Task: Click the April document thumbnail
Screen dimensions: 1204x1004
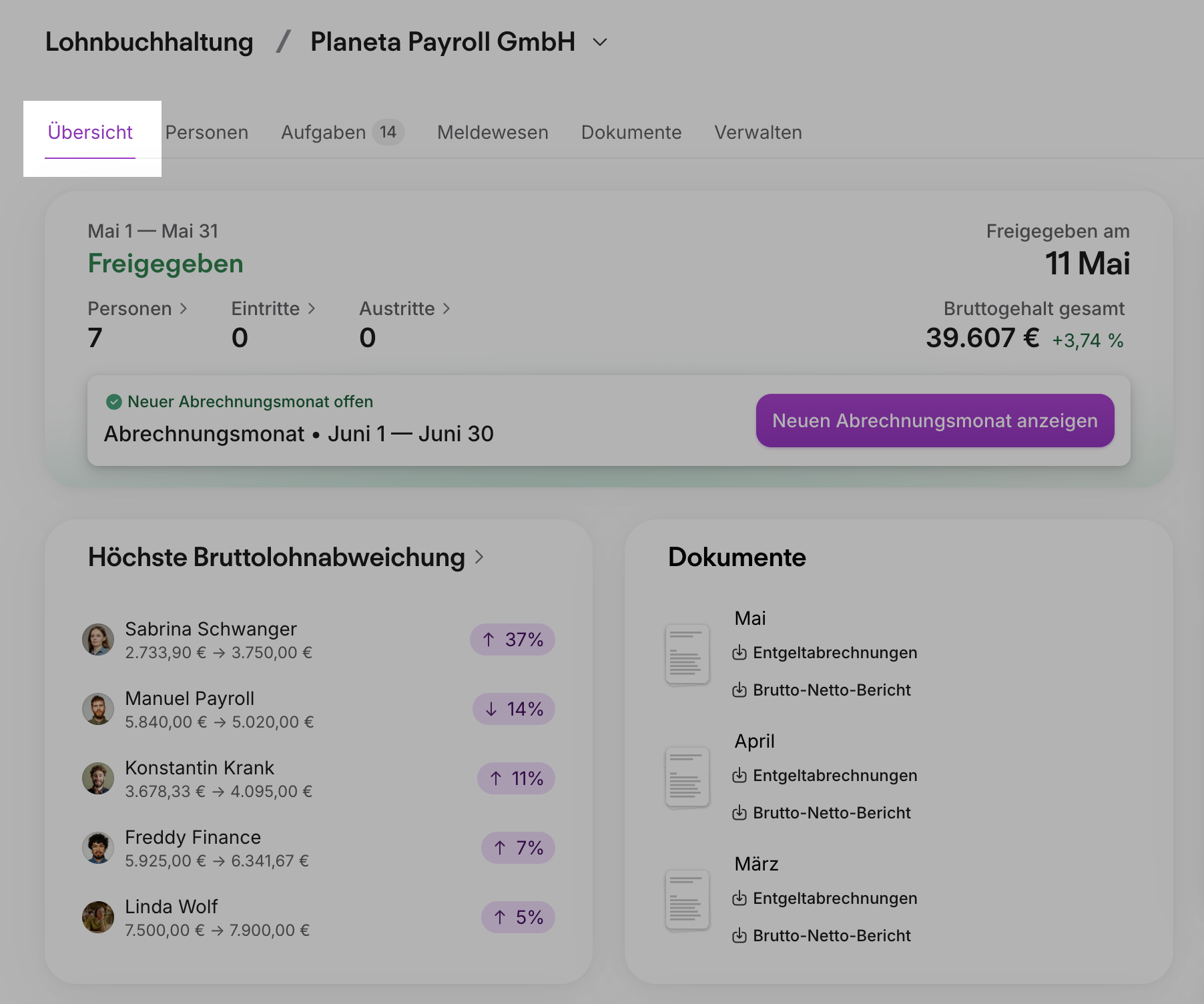Action: click(687, 777)
